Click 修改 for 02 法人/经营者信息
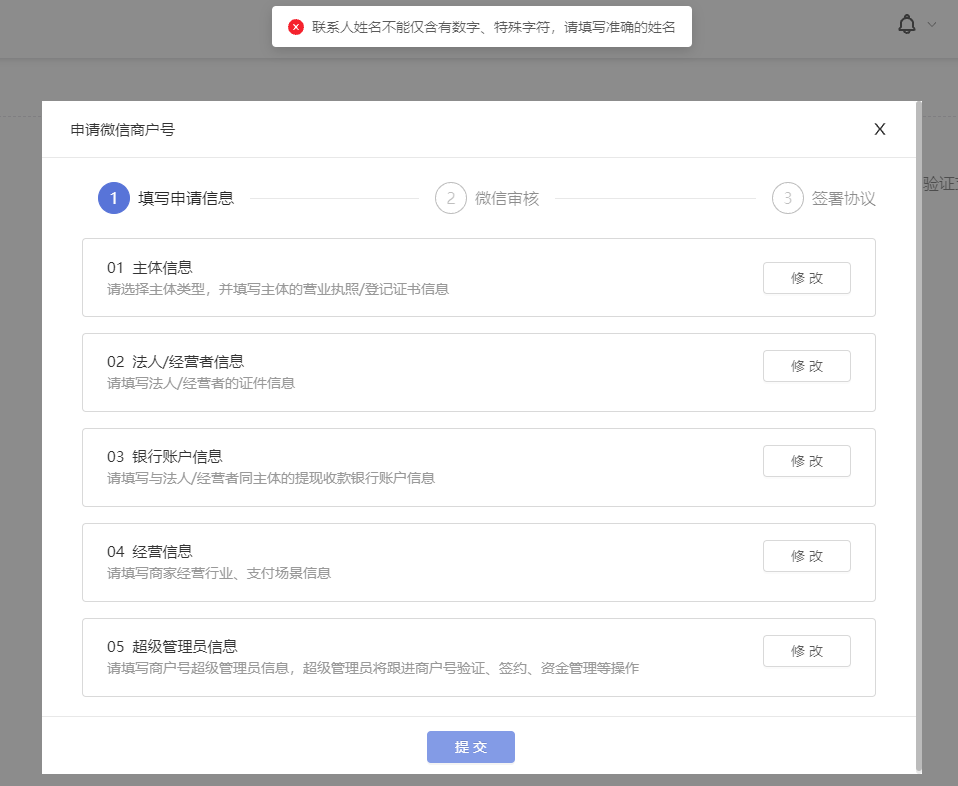 click(806, 366)
